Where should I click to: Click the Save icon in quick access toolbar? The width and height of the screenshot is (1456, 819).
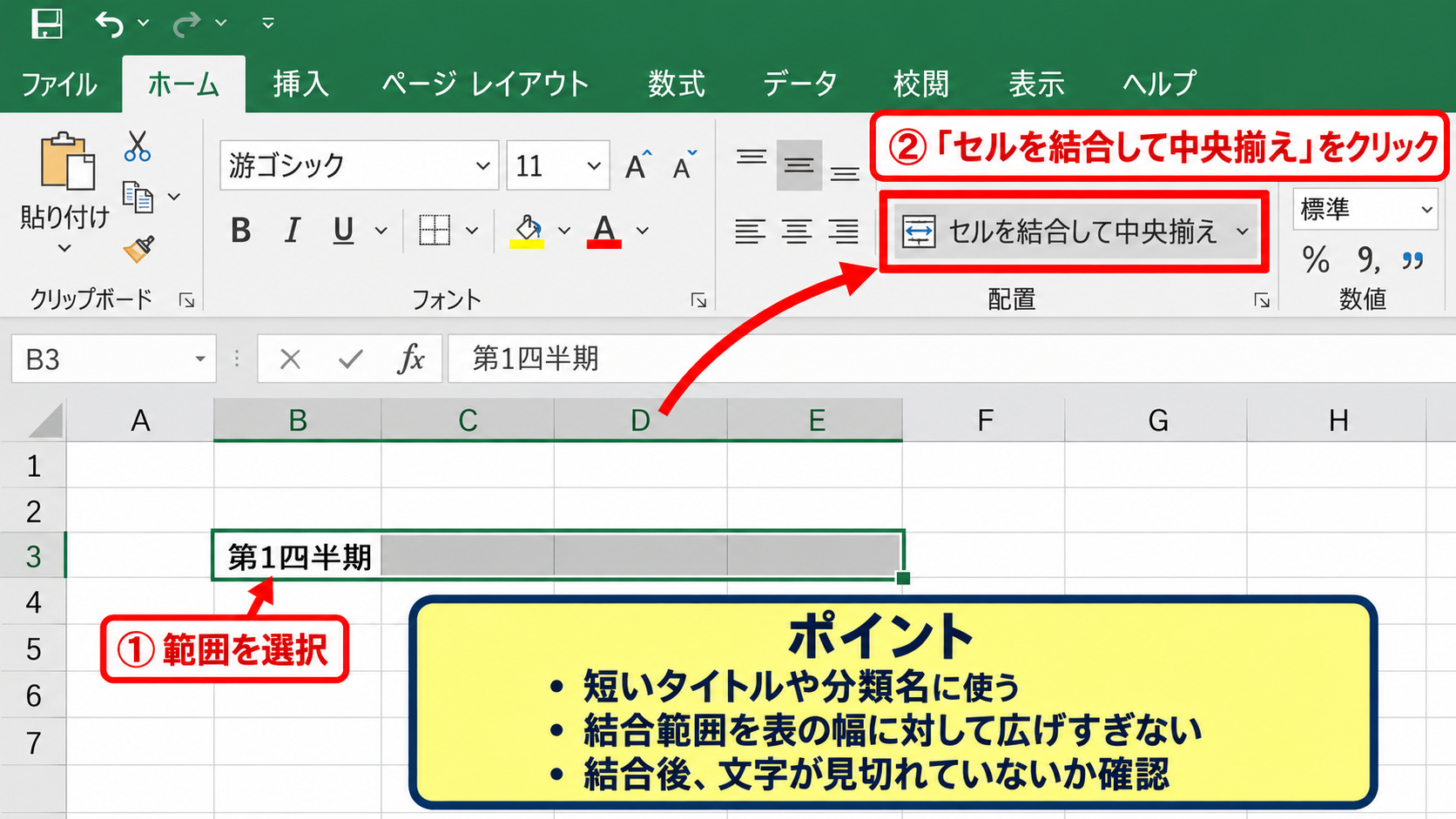click(47, 23)
